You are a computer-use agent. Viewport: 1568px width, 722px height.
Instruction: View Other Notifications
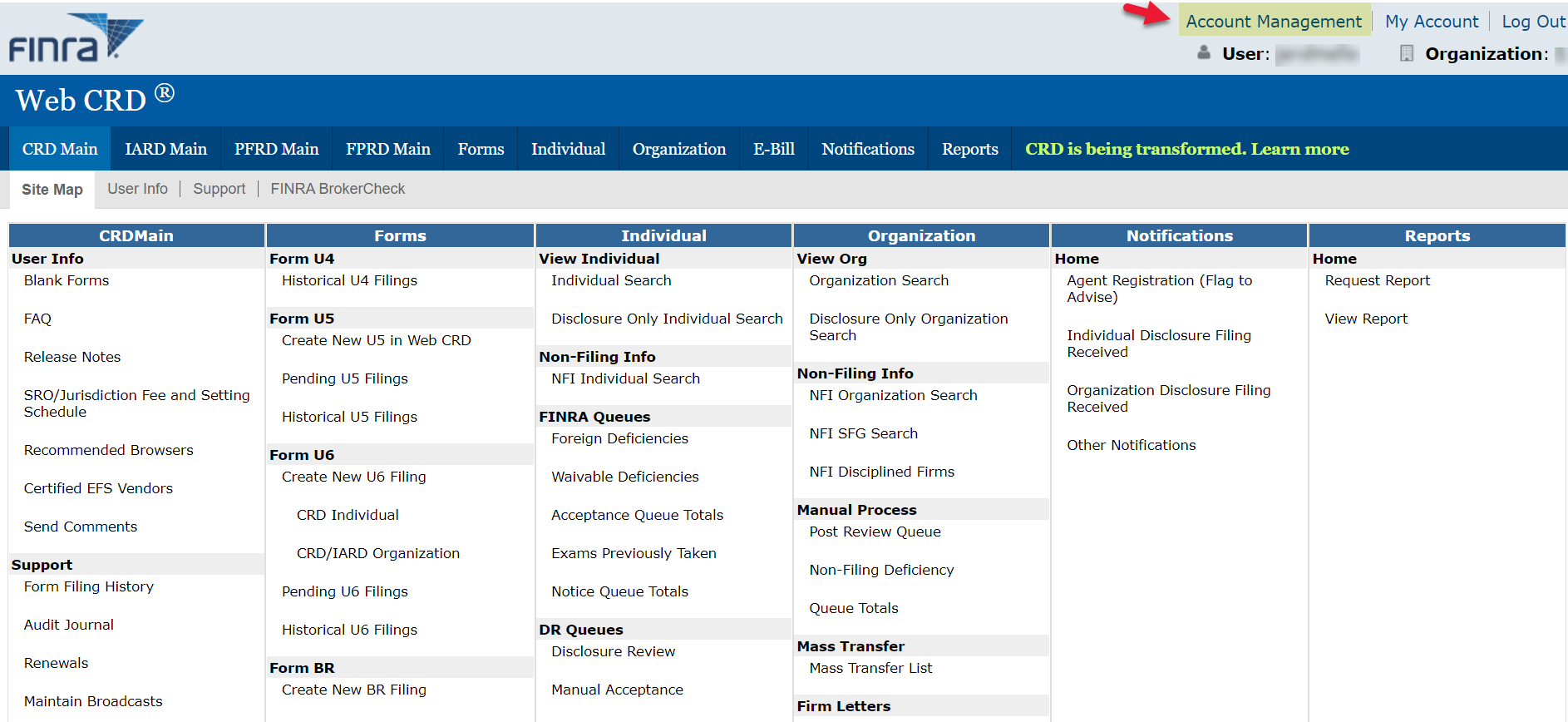click(x=1131, y=445)
